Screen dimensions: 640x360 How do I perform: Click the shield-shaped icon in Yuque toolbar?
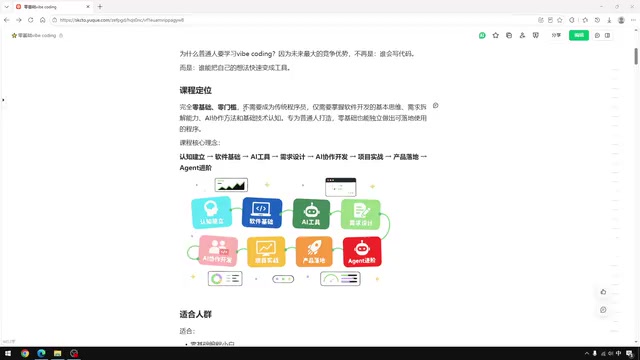[x=536, y=36]
